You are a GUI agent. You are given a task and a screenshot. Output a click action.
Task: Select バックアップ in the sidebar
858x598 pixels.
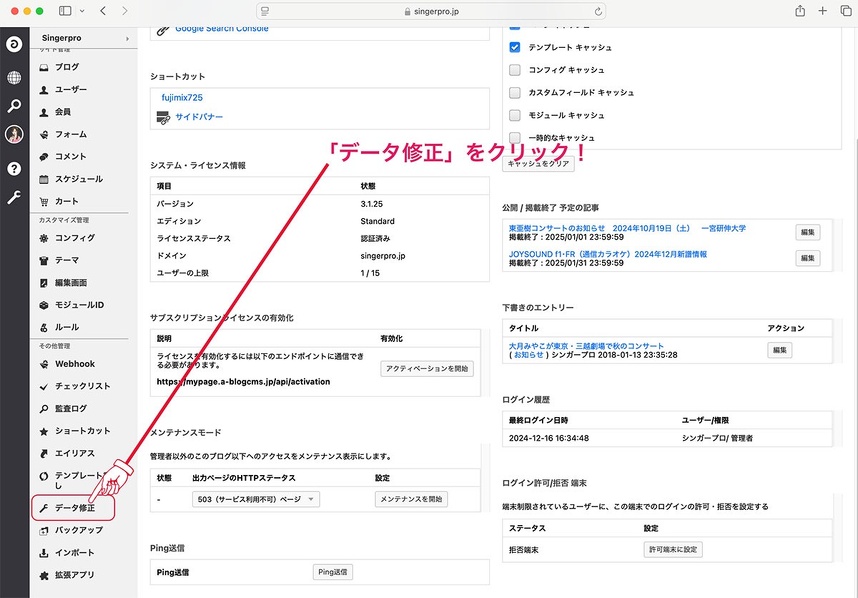78,530
